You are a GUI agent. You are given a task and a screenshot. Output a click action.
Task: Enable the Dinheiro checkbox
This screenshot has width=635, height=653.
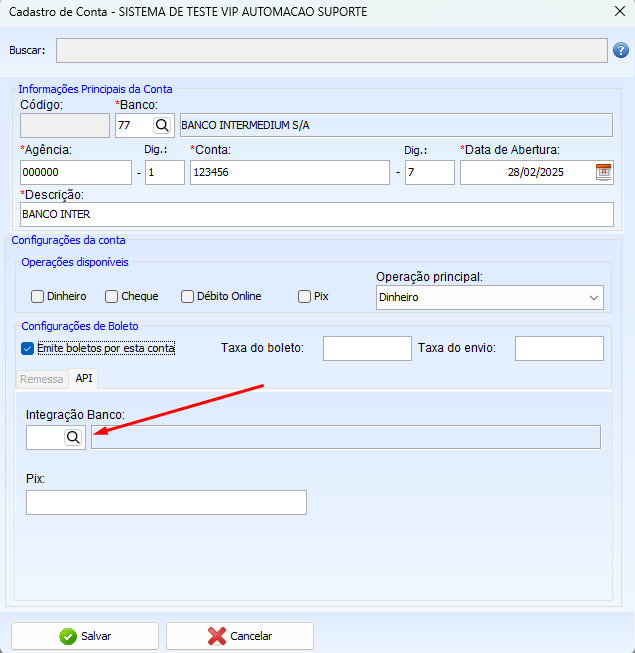pyautogui.click(x=37, y=296)
